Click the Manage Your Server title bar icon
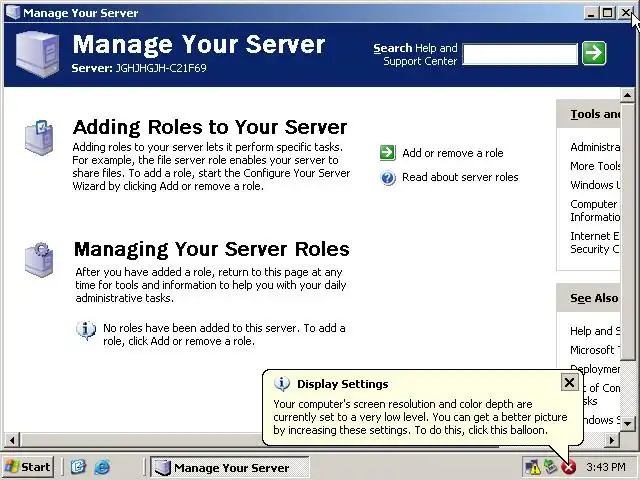 pyautogui.click(x=13, y=12)
